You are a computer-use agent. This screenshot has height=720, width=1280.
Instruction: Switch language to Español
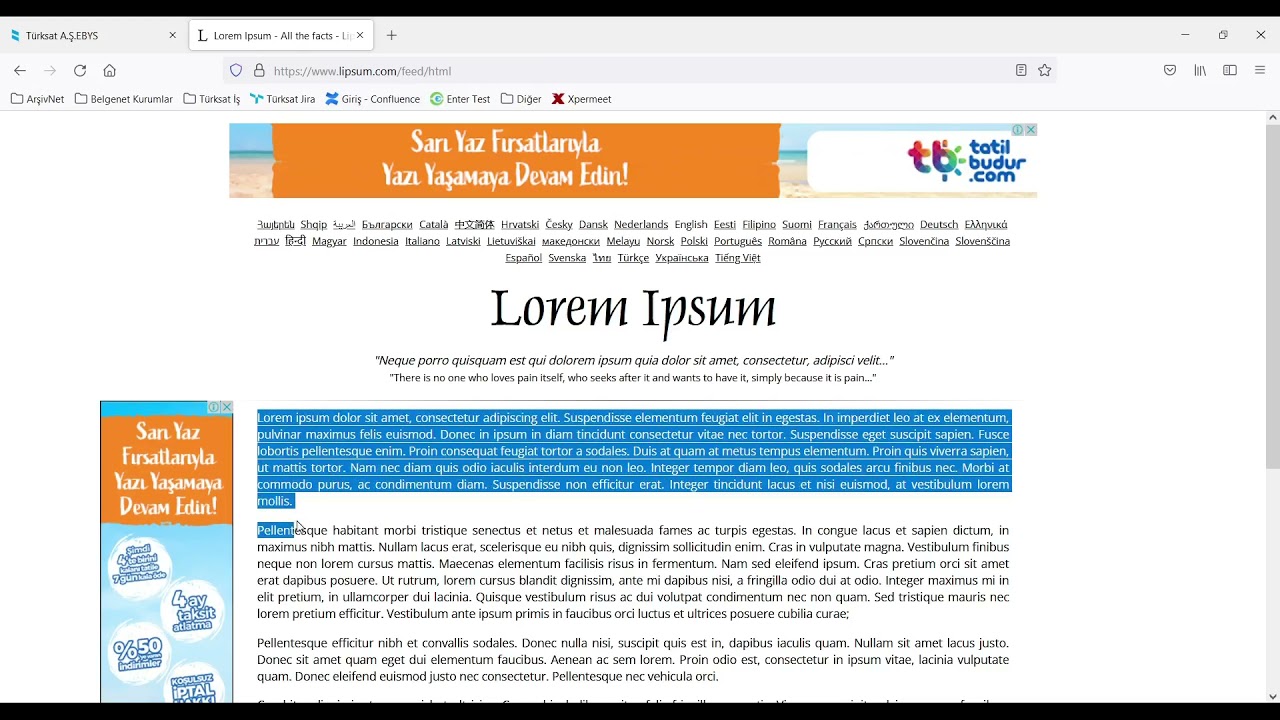coord(524,258)
